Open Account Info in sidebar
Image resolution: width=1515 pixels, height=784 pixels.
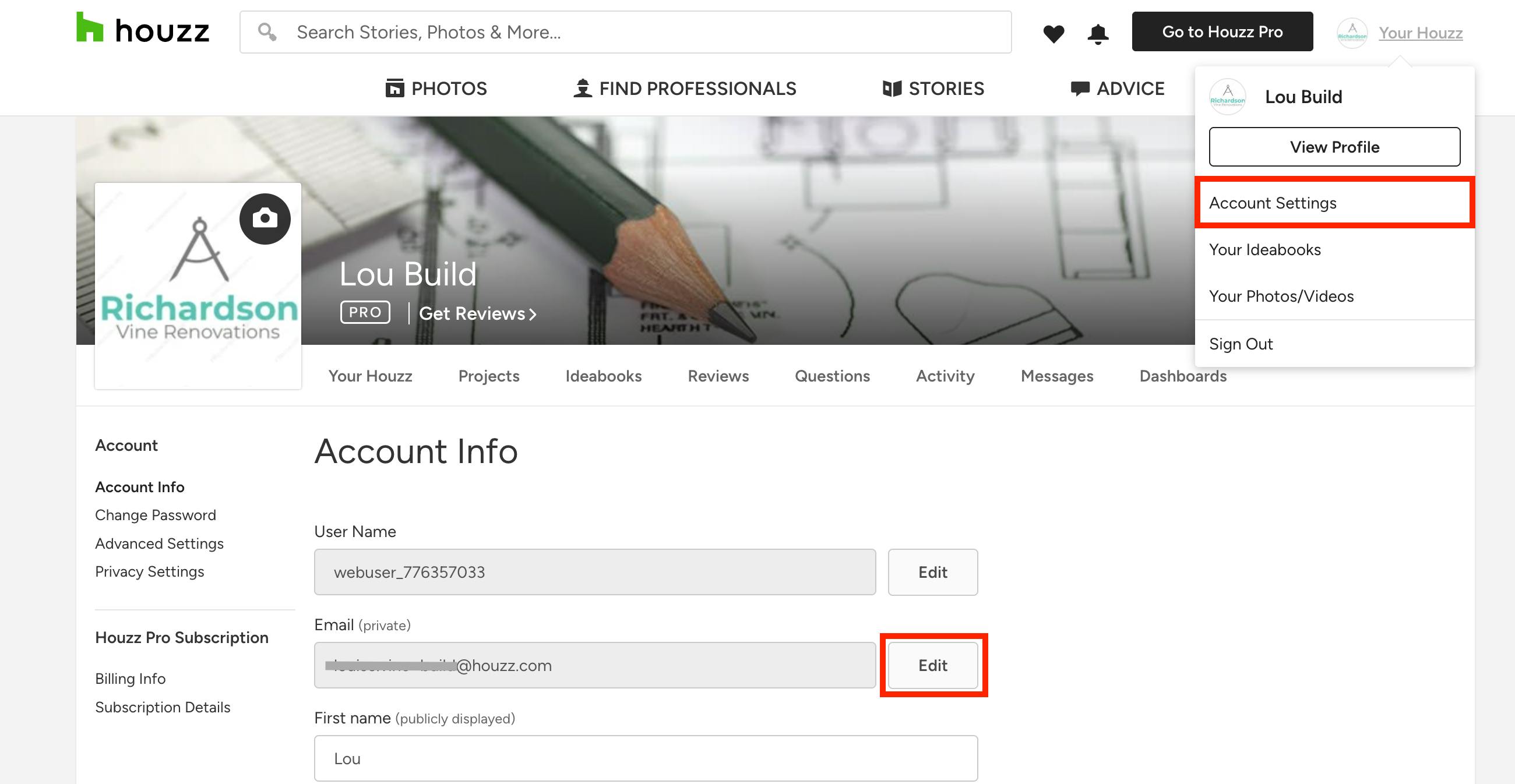click(x=140, y=486)
